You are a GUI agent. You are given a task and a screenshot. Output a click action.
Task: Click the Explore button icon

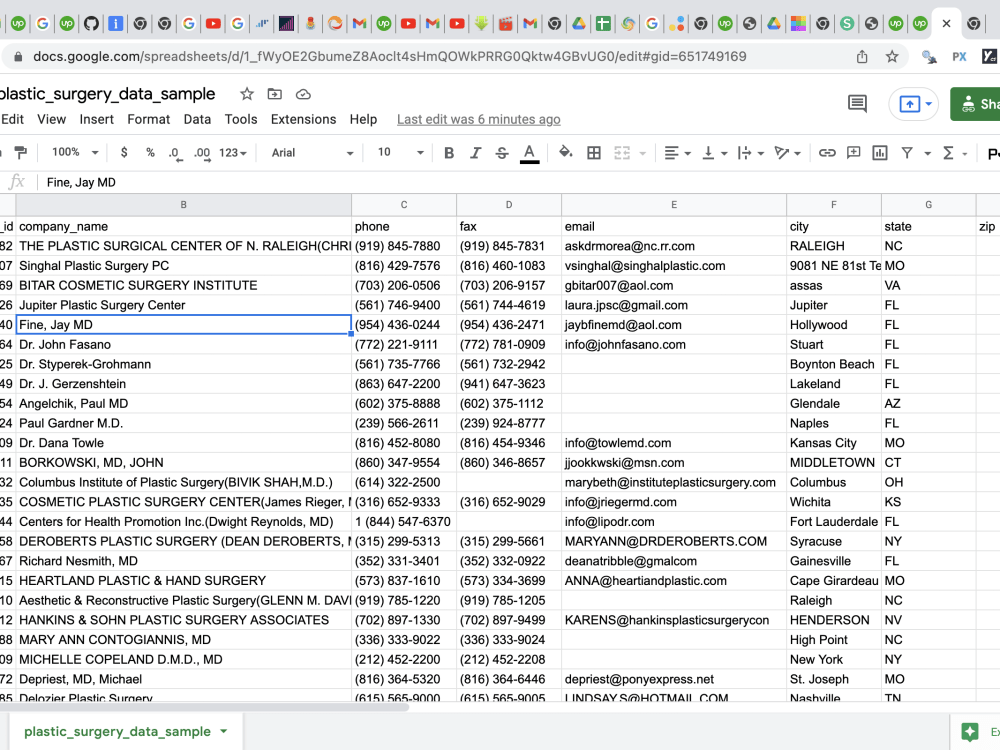970,732
